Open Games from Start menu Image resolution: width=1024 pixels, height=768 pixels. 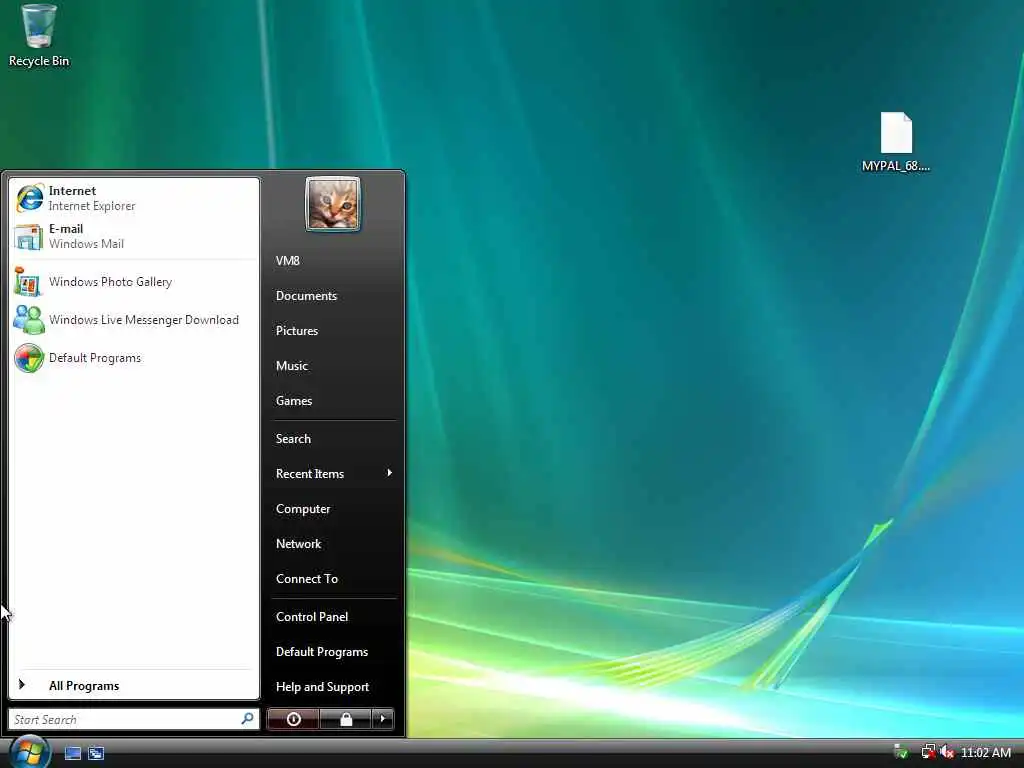333,401
